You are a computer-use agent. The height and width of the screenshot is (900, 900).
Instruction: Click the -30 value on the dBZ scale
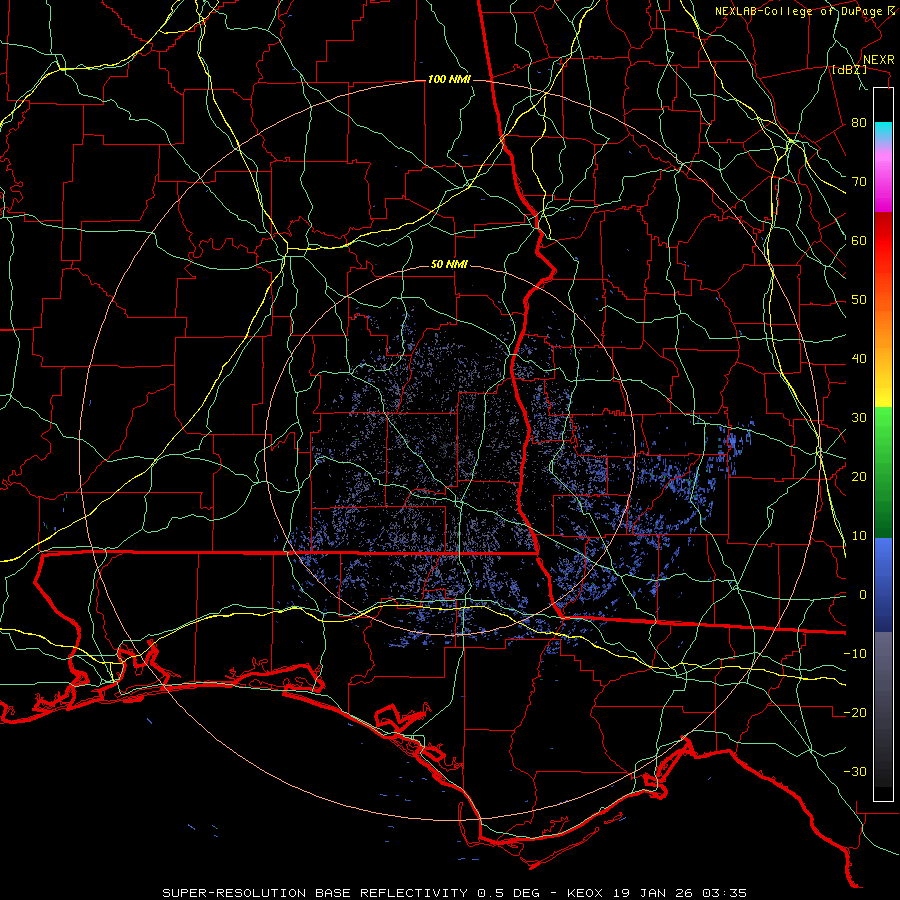(855, 772)
